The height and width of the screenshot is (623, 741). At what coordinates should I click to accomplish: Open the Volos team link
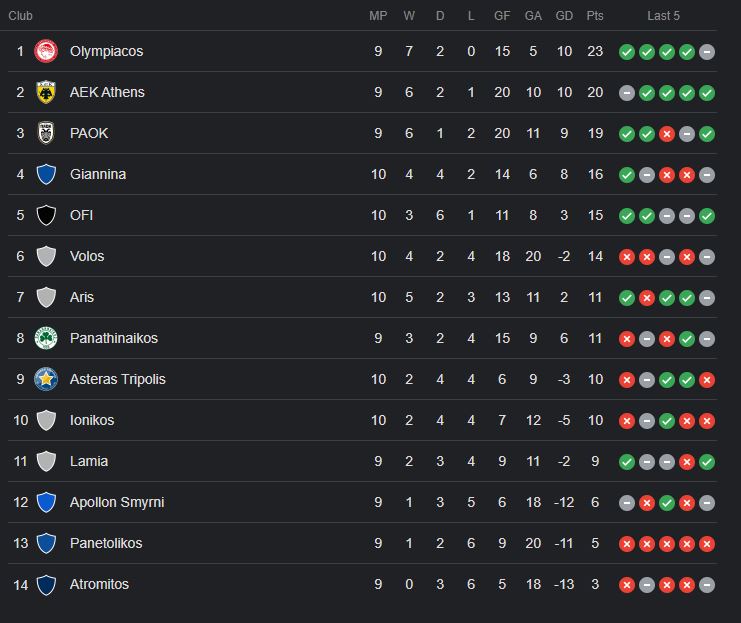(x=87, y=256)
